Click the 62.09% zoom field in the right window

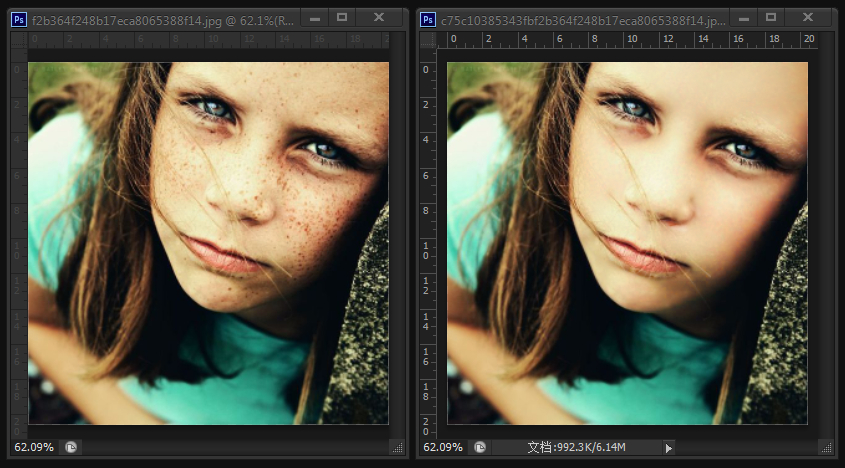click(442, 447)
